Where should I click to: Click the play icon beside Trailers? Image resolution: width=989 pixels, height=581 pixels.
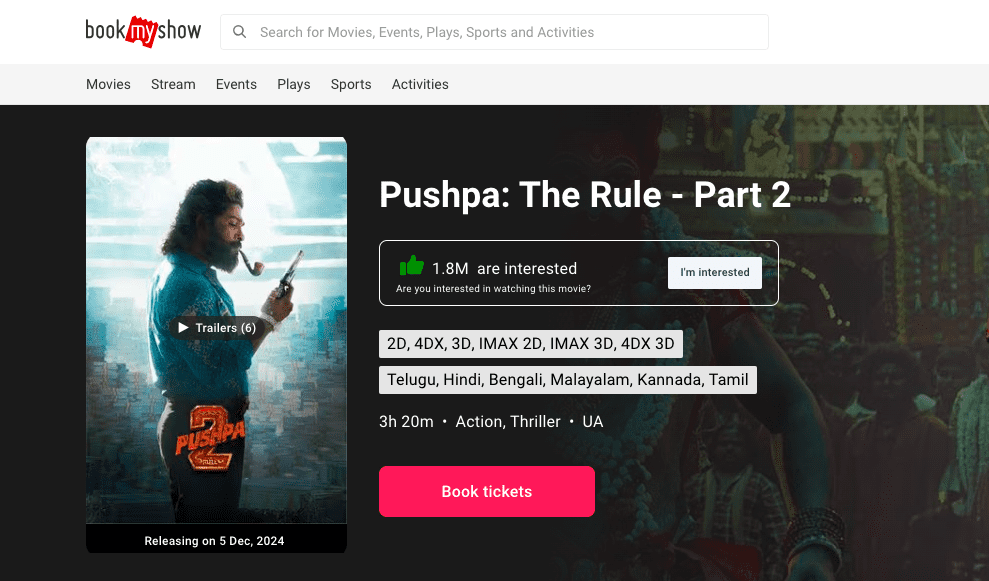pos(184,327)
